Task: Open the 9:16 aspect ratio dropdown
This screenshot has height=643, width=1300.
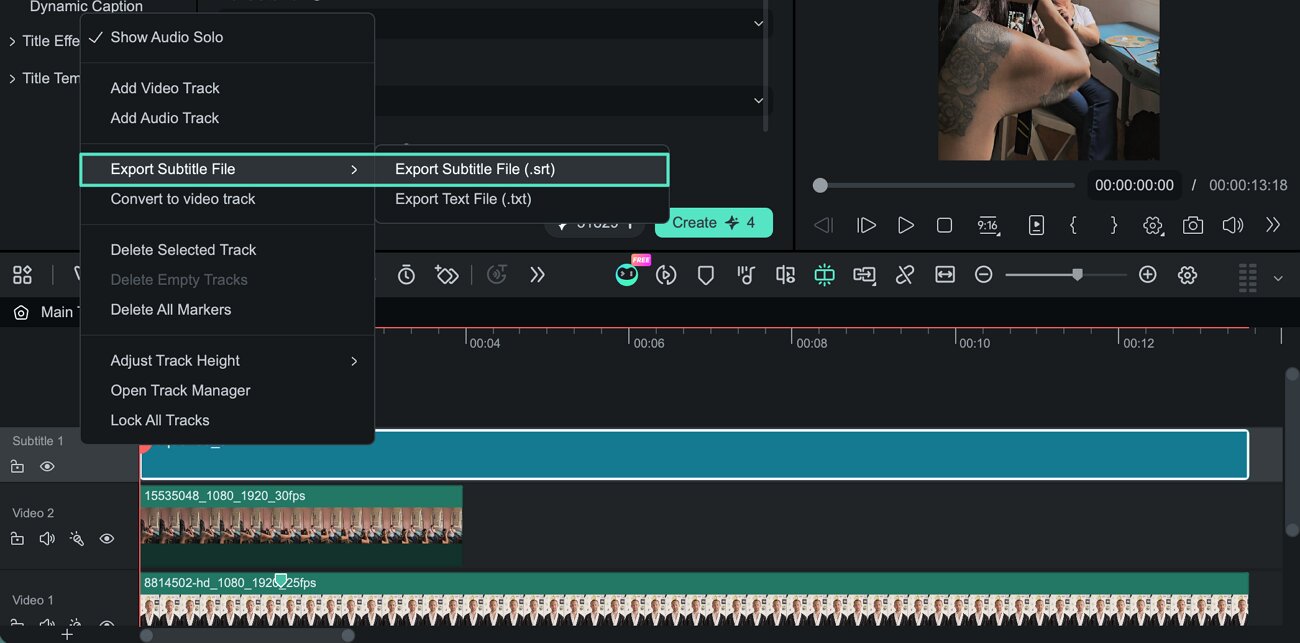Action: (x=988, y=226)
